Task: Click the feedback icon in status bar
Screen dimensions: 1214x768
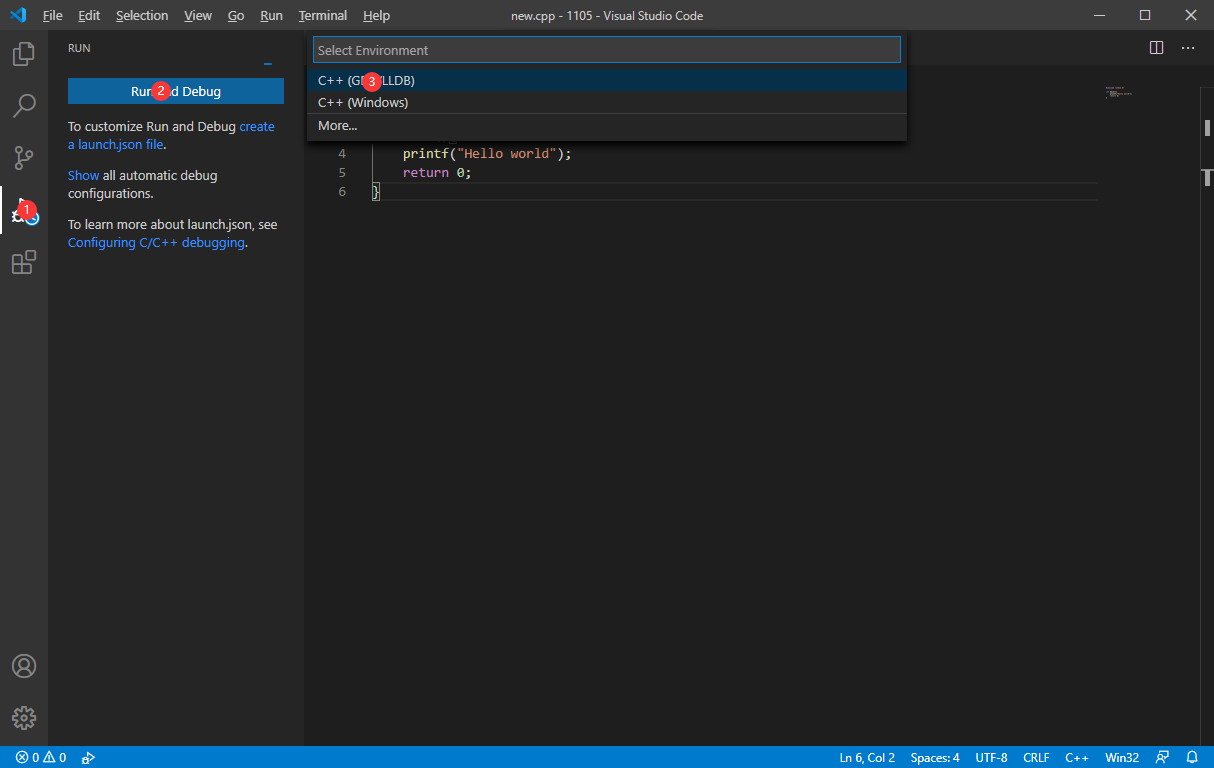Action: click(1162, 757)
